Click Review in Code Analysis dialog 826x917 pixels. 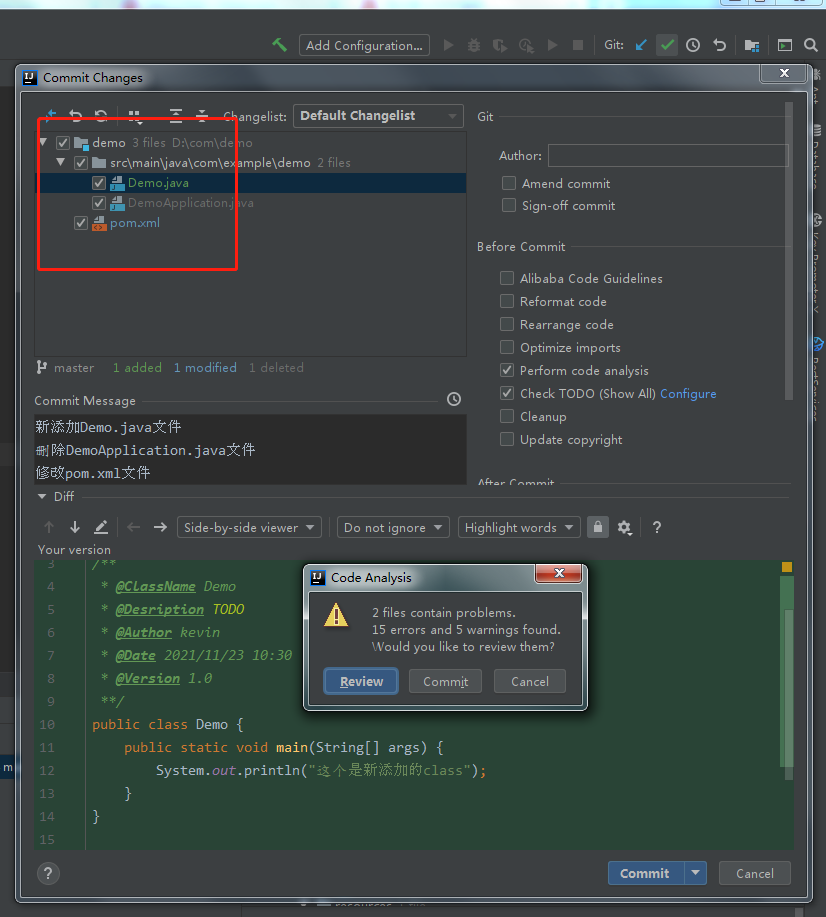click(x=361, y=681)
